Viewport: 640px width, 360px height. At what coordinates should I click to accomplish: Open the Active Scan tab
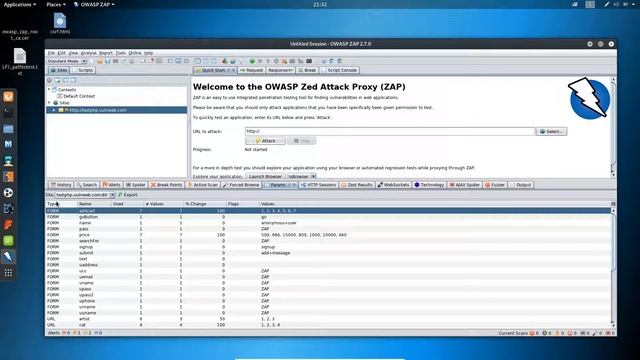tap(203, 185)
